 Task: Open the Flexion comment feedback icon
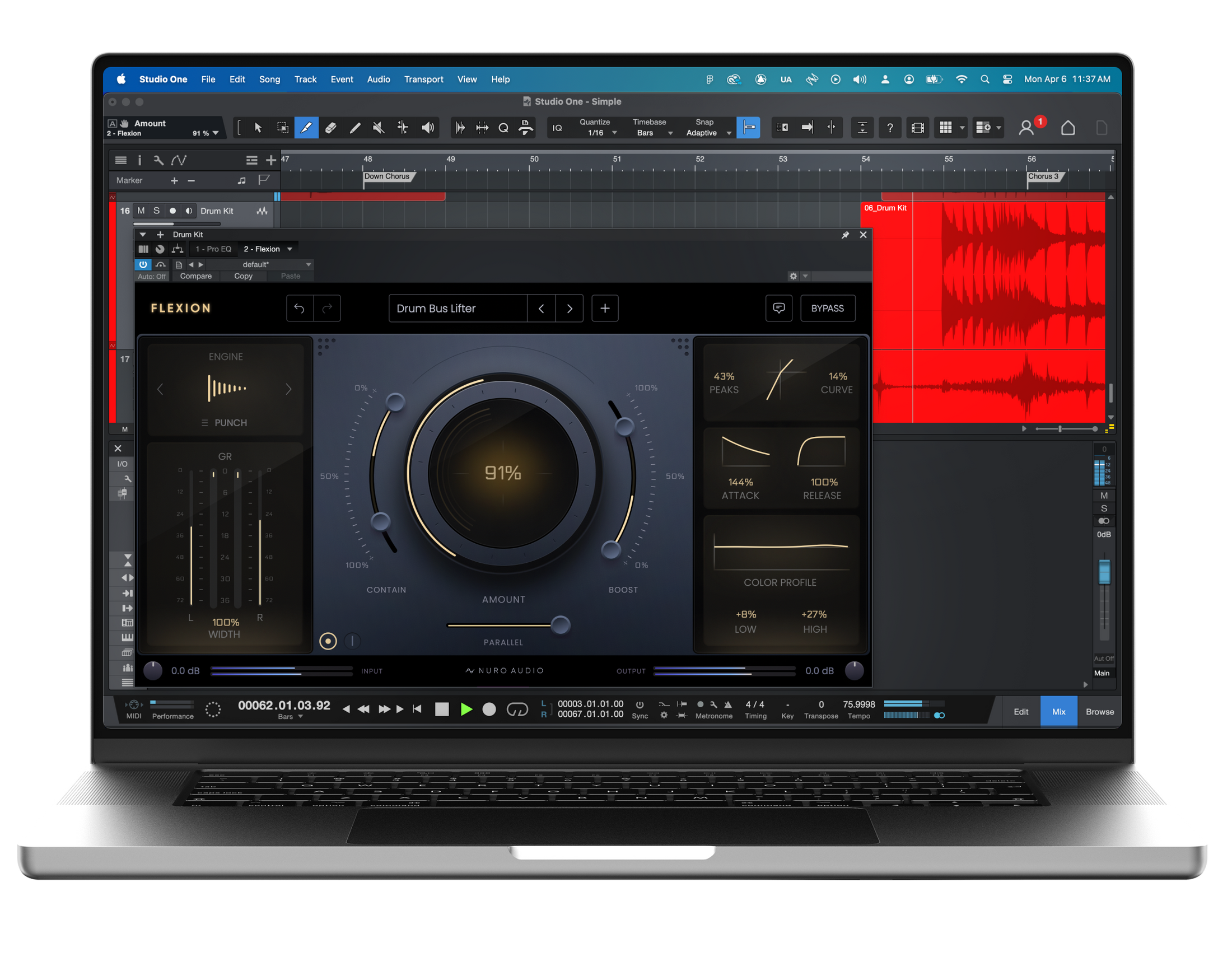click(779, 308)
